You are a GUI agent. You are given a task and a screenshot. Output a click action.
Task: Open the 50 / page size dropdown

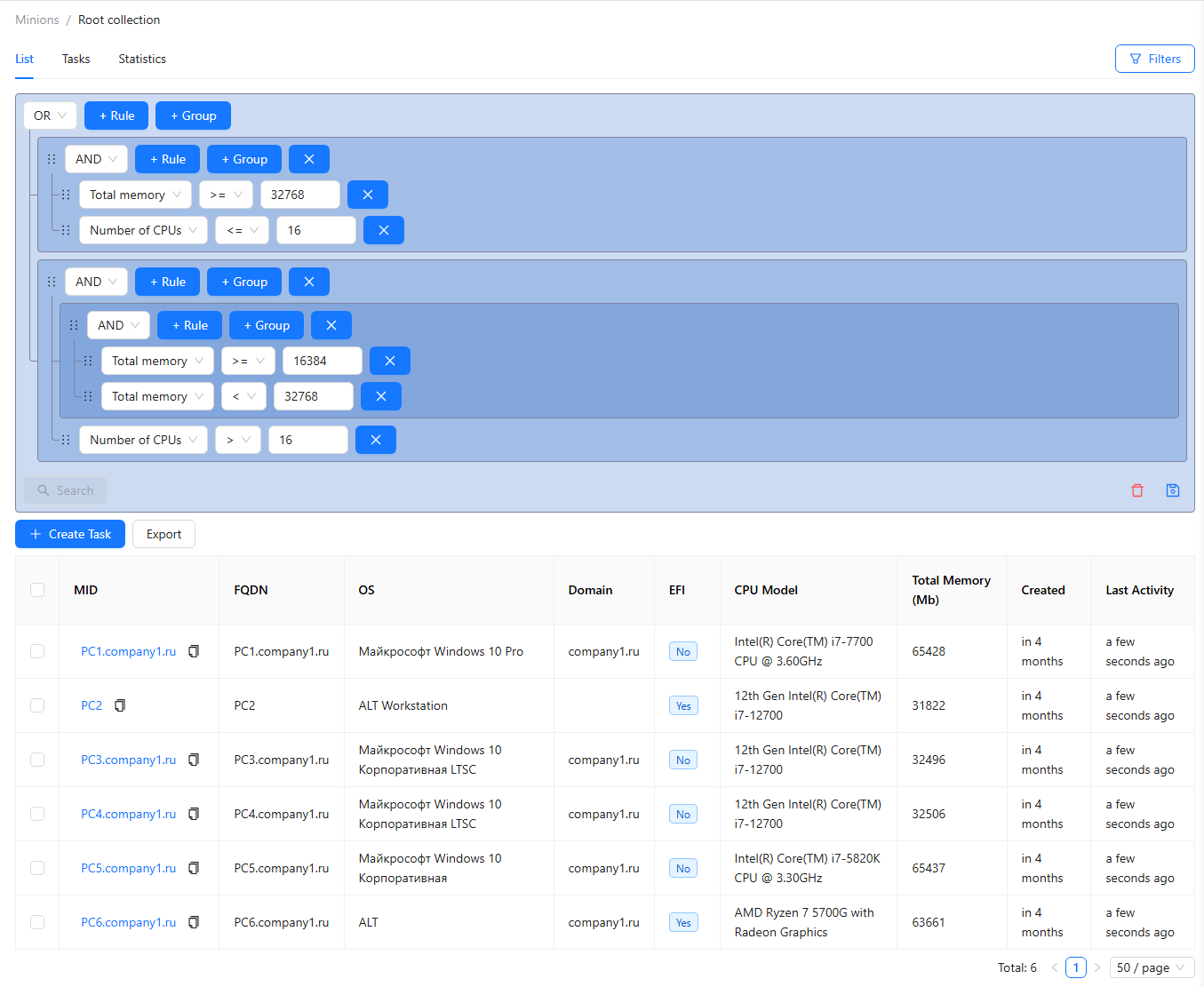[1152, 967]
